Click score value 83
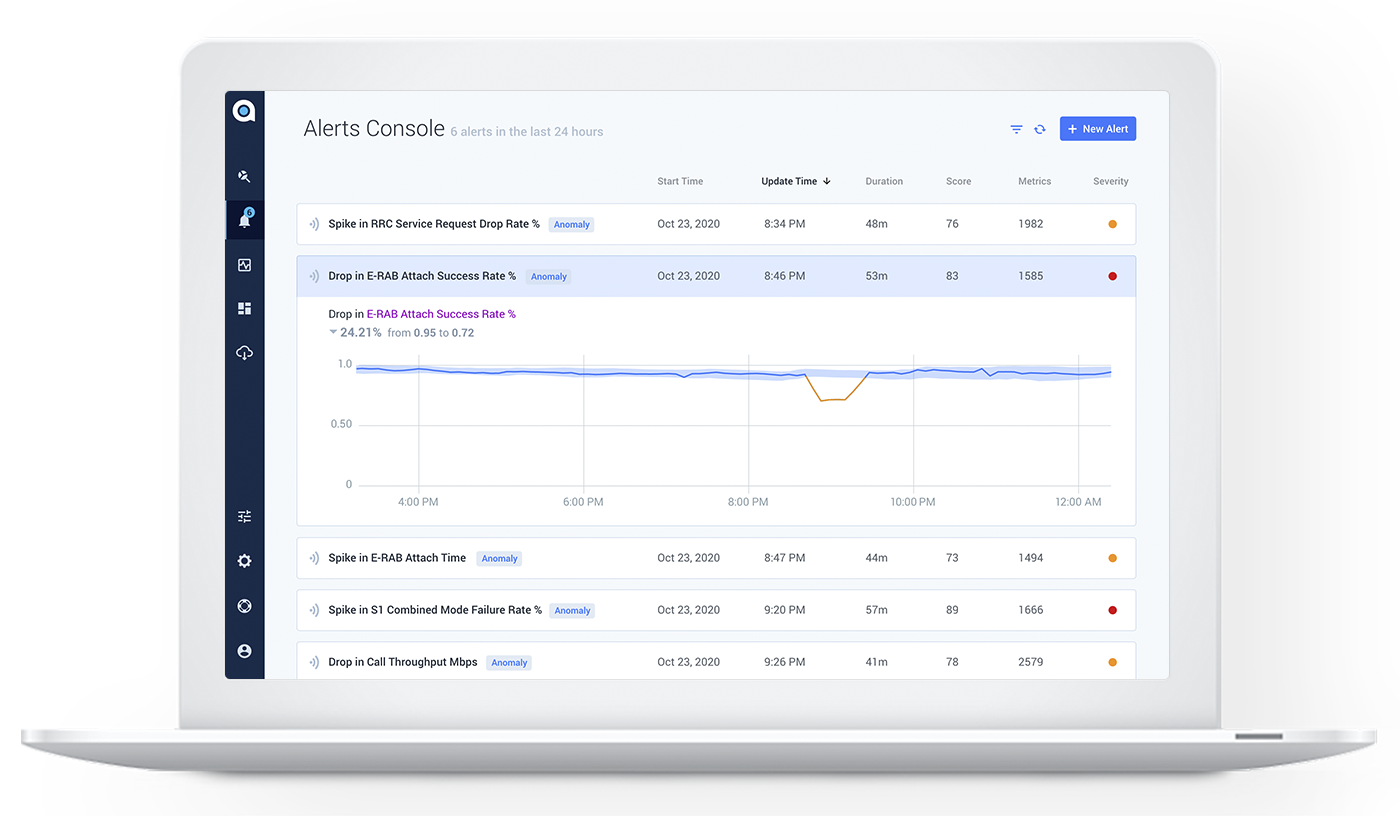The width and height of the screenshot is (1400, 816). (952, 276)
